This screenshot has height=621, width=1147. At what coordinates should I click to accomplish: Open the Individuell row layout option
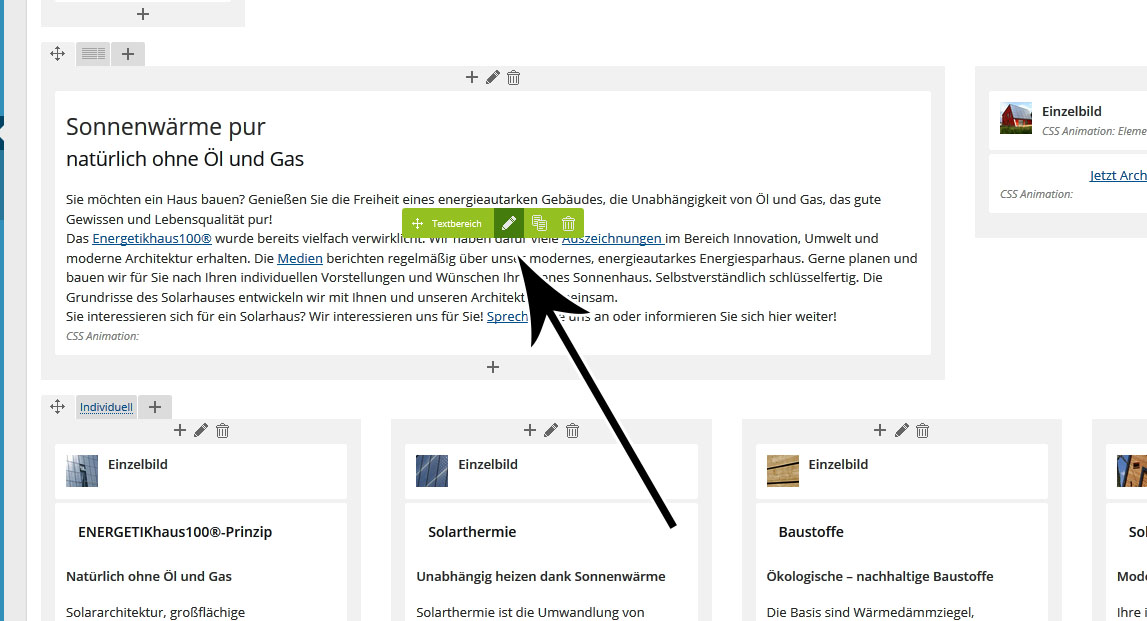coord(106,407)
